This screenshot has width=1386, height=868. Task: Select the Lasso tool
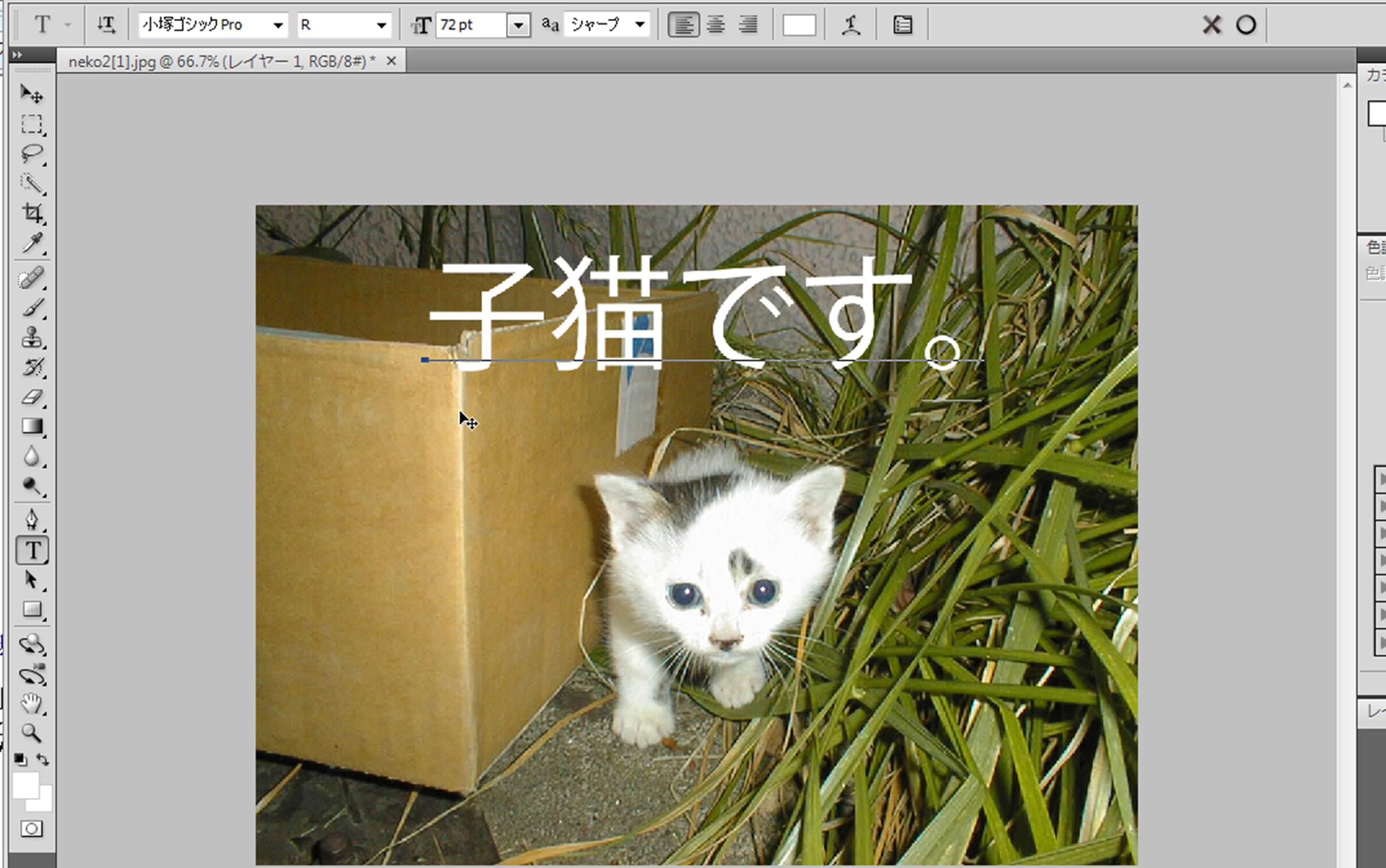pos(31,153)
